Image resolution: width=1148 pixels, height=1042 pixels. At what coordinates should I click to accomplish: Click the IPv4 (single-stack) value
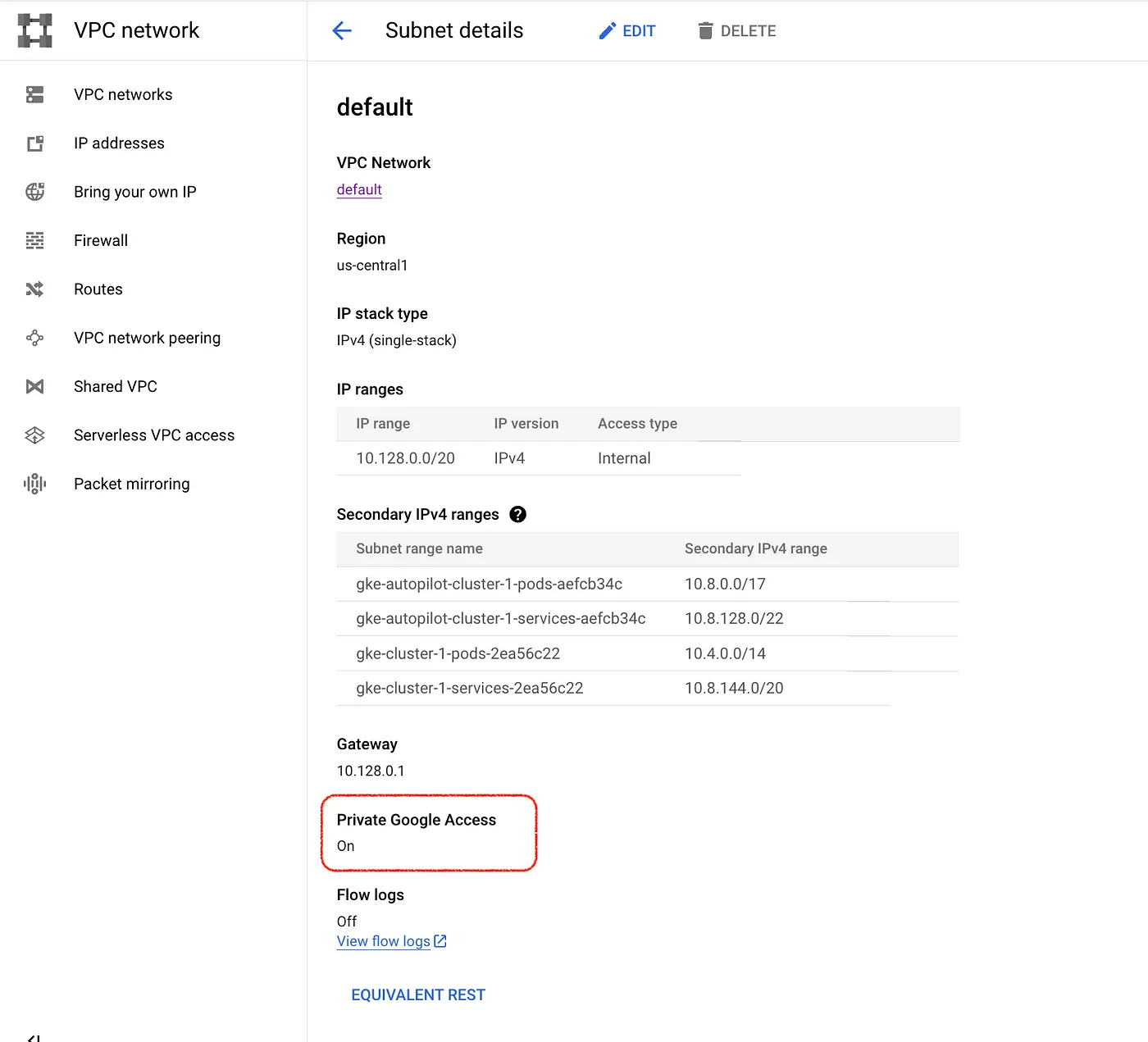click(397, 340)
